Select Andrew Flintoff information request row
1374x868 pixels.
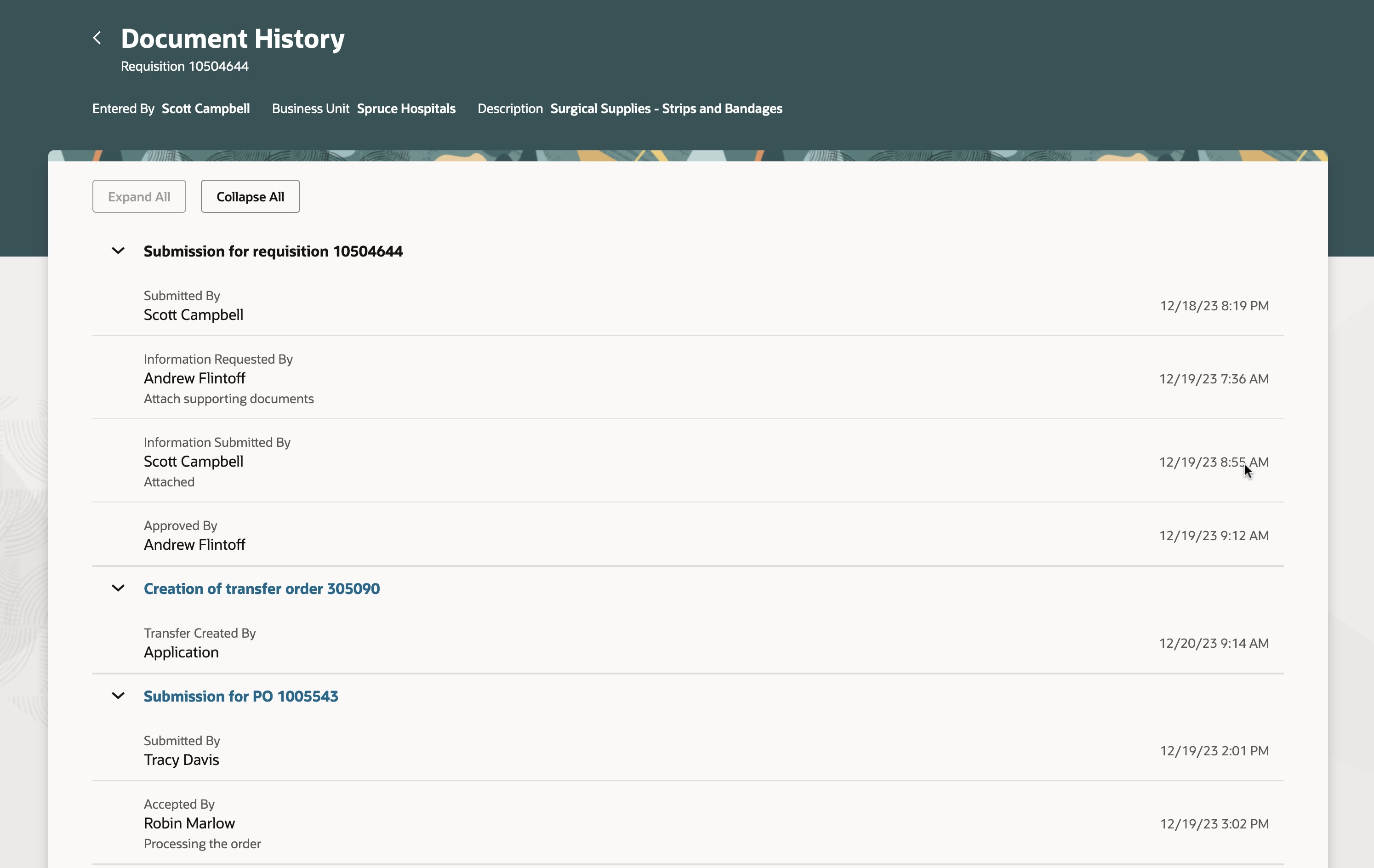tap(194, 378)
